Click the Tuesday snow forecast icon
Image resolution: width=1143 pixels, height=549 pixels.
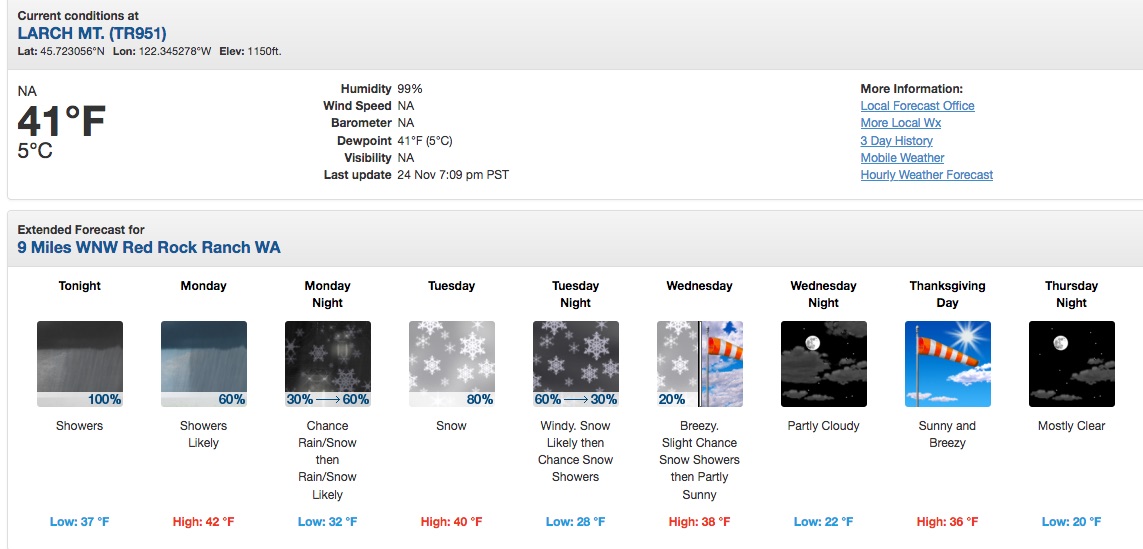(451, 364)
